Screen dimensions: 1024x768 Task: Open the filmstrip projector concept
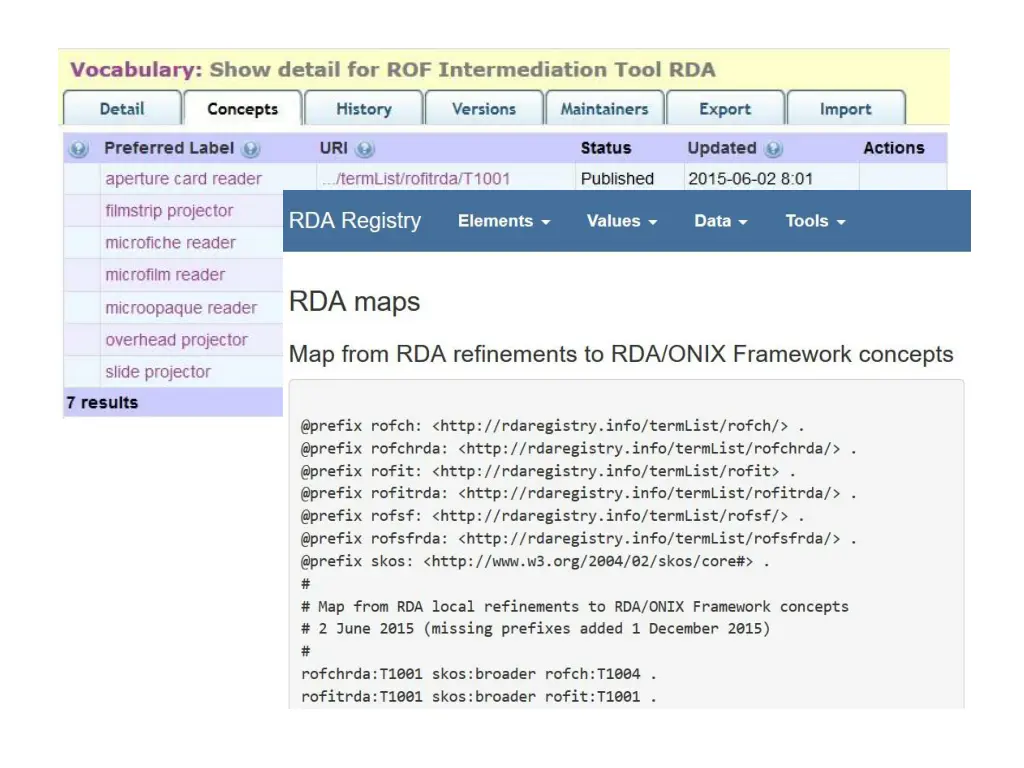(x=169, y=210)
